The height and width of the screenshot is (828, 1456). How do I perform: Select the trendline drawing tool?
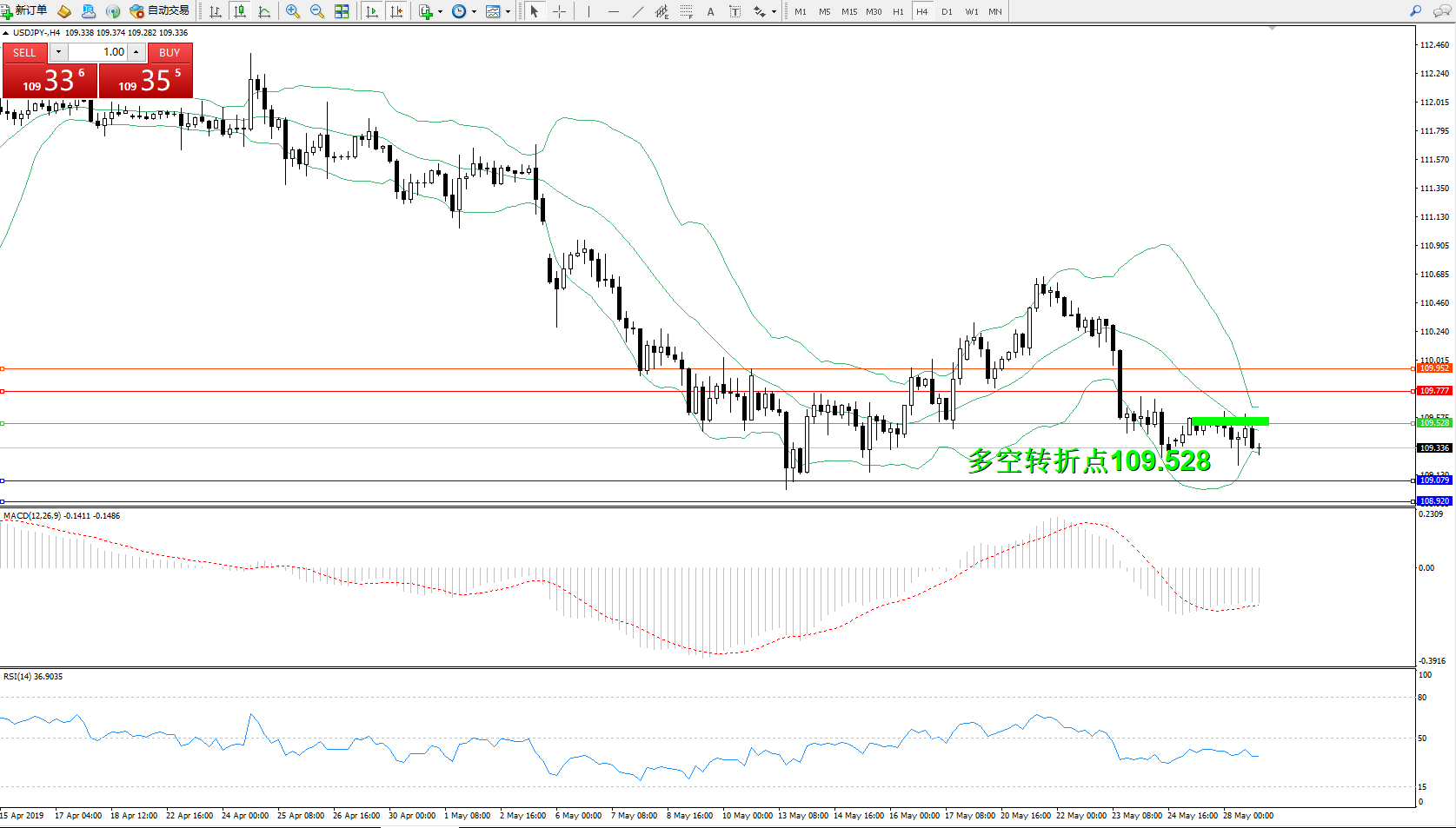pyautogui.click(x=638, y=11)
